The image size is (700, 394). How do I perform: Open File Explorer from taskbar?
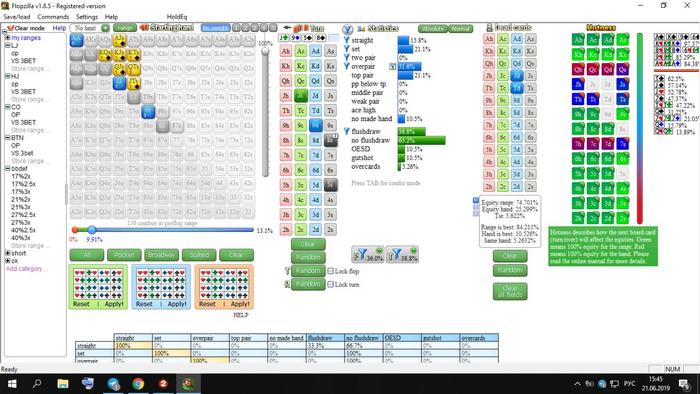pyautogui.click(x=63, y=384)
